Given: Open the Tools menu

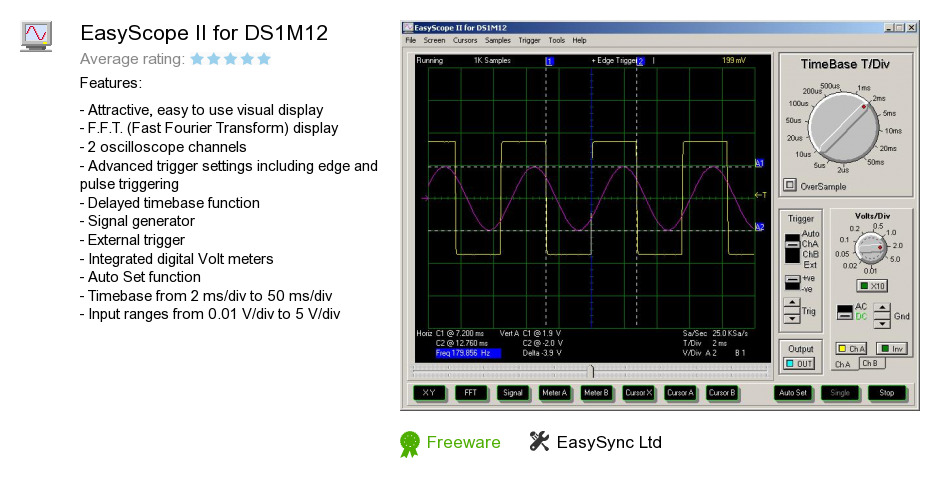Looking at the screenshot, I should pos(556,40).
